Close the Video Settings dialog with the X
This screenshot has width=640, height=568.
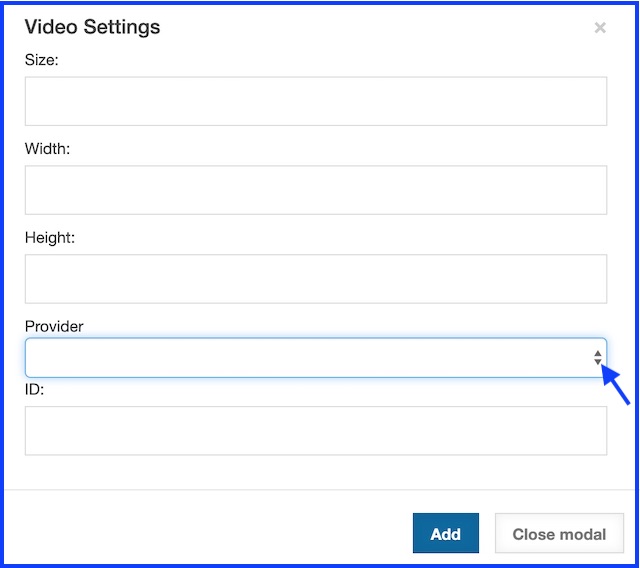[600, 28]
